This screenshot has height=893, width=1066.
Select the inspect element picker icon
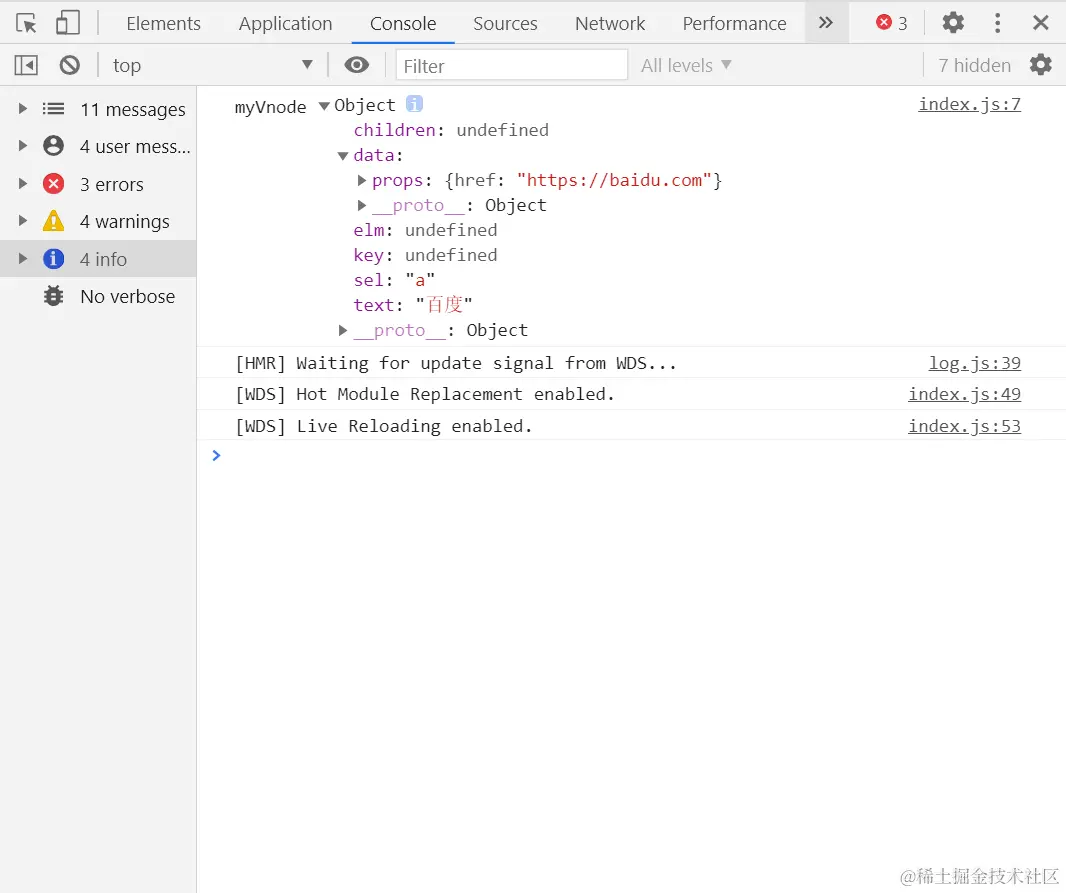point(27,23)
